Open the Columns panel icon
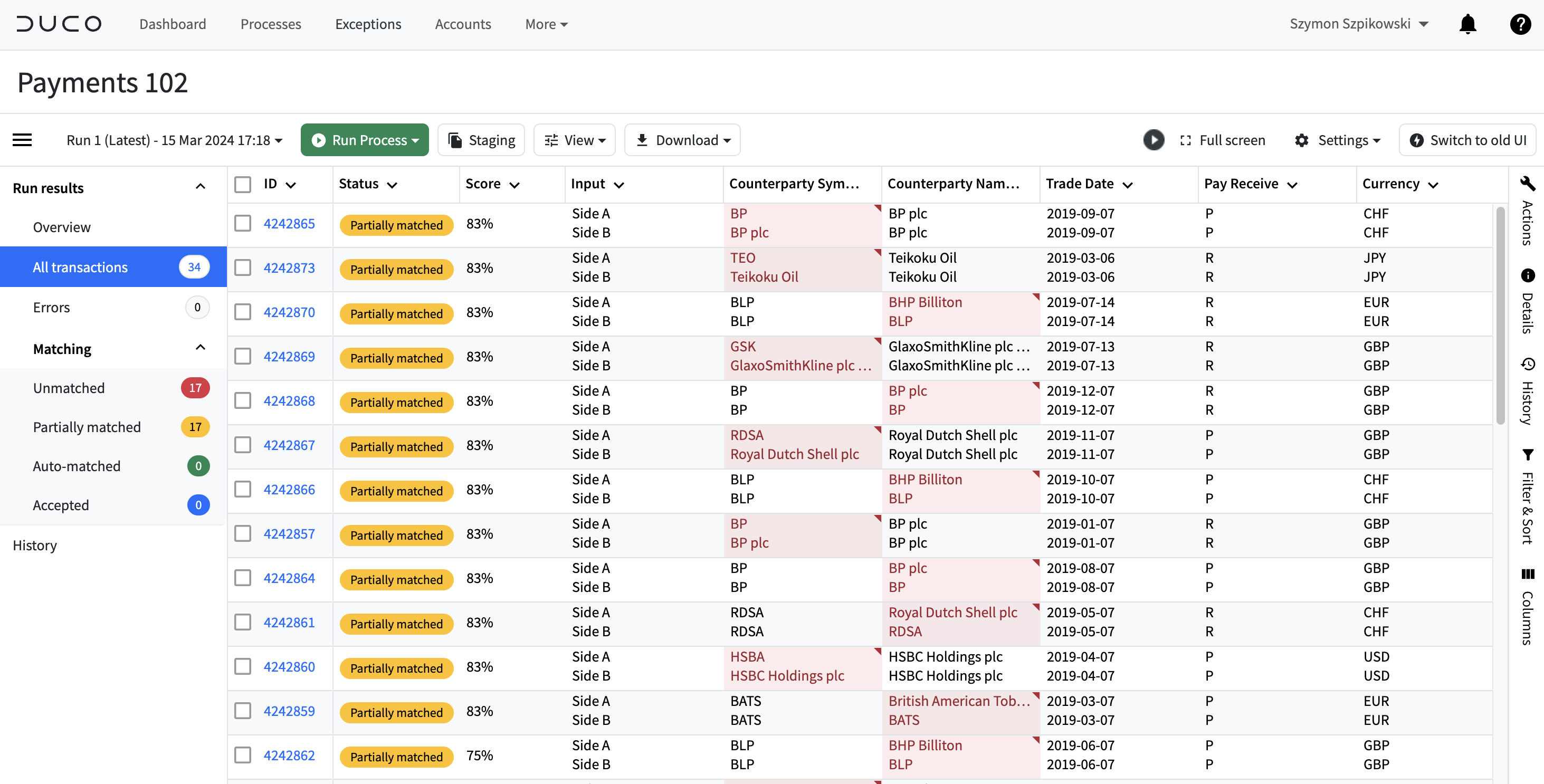The image size is (1544, 784). pos(1527,573)
